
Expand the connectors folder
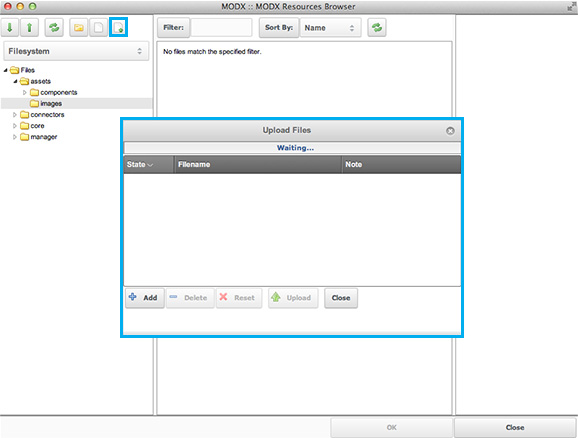(x=15, y=115)
